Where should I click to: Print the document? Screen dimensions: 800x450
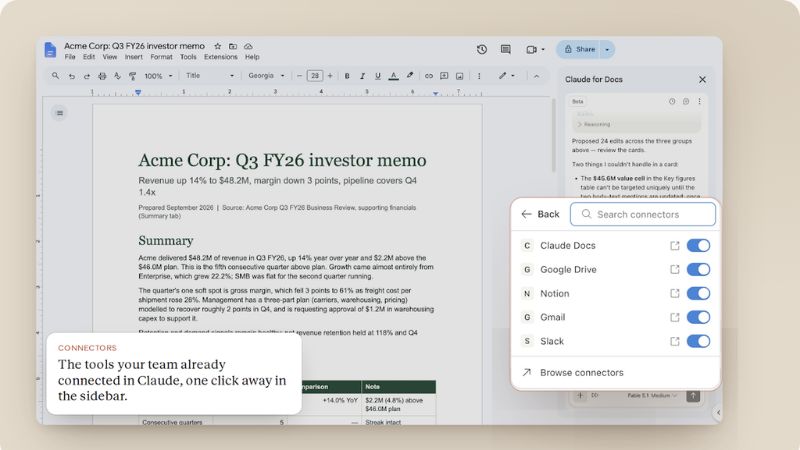point(102,76)
